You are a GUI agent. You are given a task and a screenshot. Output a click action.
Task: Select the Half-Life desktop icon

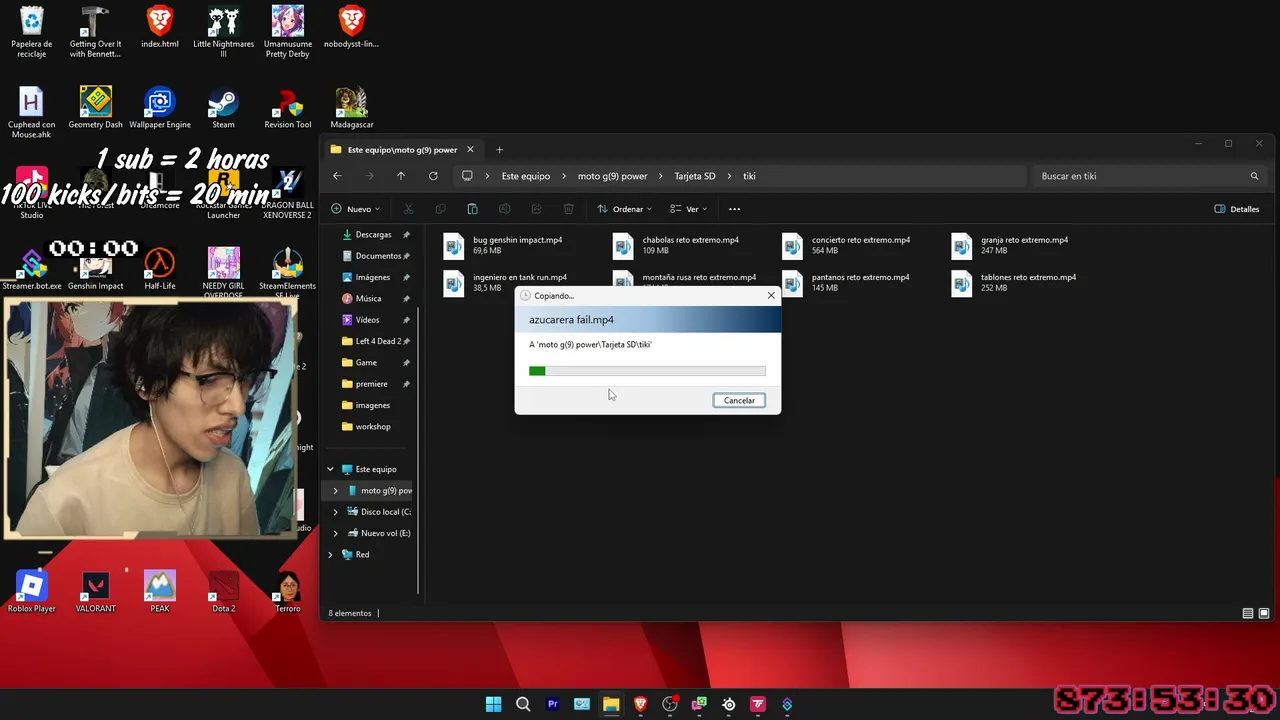(x=160, y=270)
